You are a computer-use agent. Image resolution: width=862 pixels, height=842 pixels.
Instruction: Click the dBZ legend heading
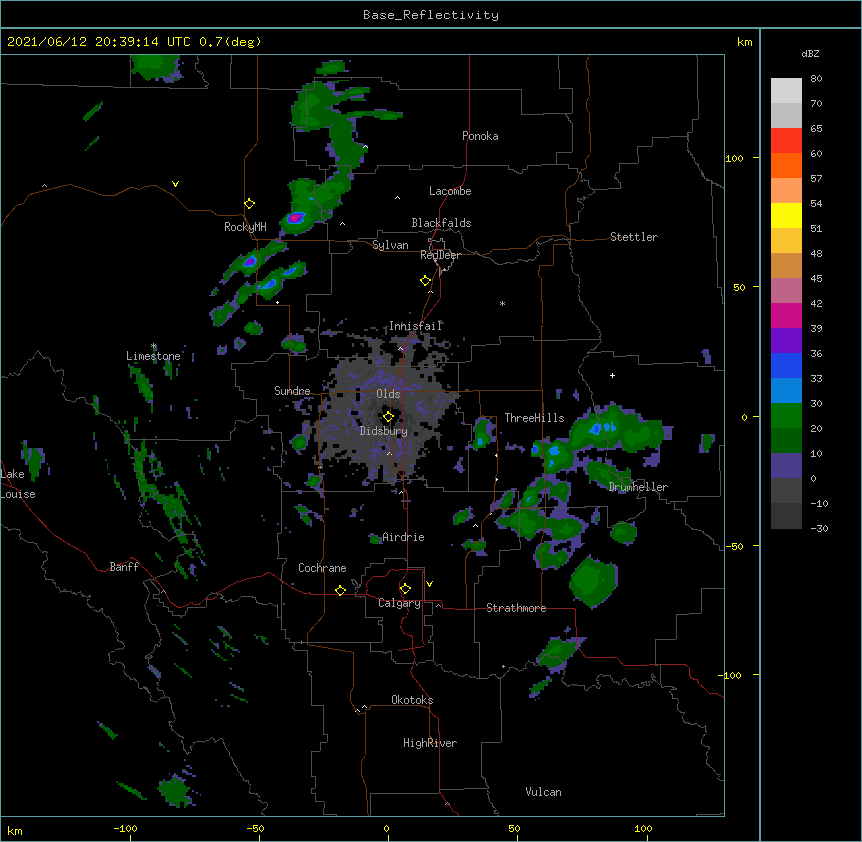click(x=810, y=53)
